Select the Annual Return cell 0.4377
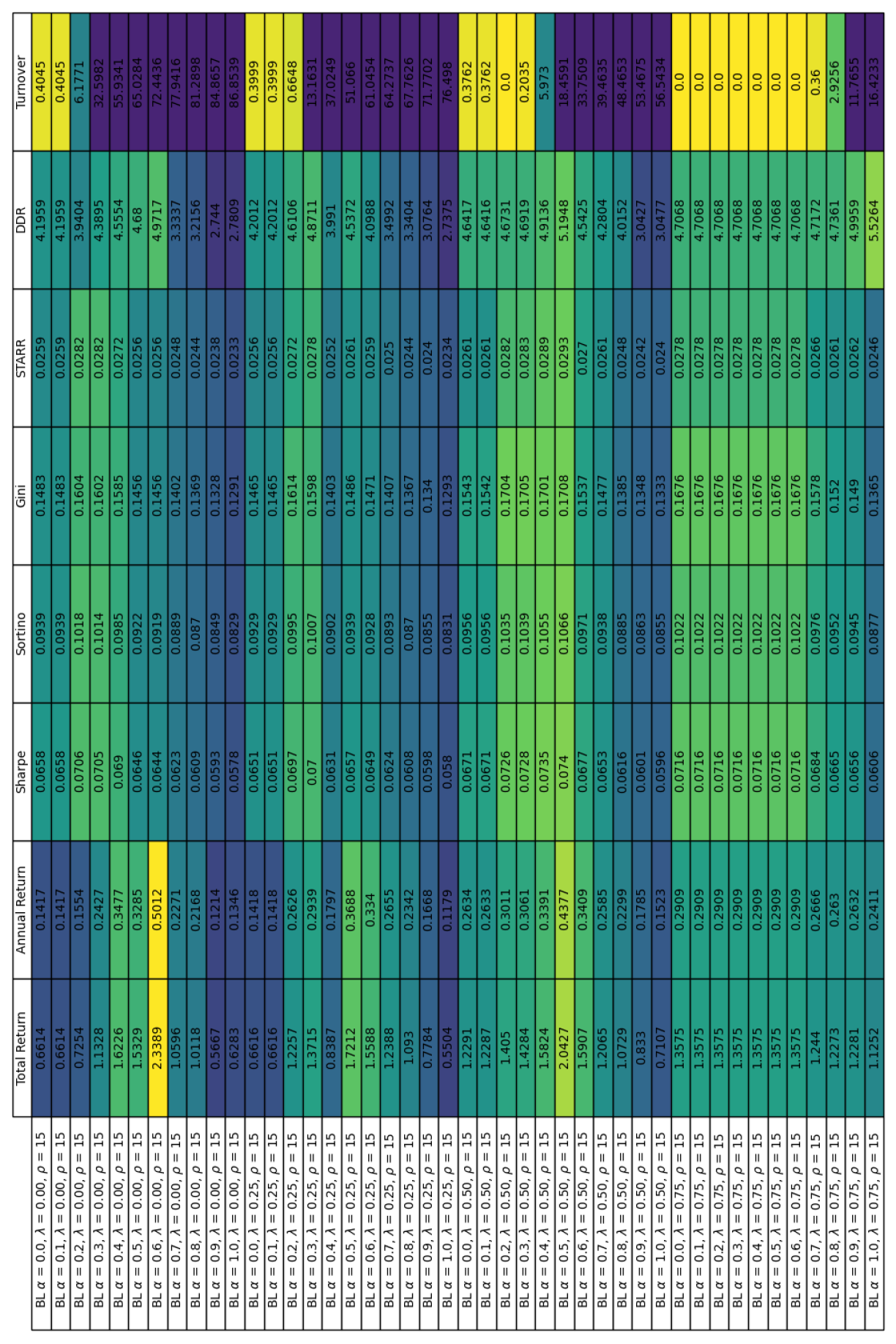Viewport: 896px width, 1344px height. pos(564,909)
